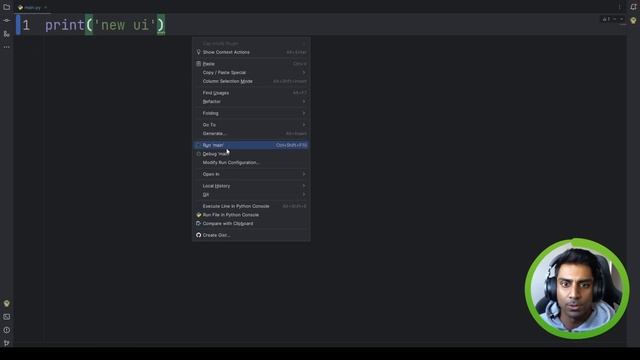Expand the Git submenu
The height and width of the screenshot is (360, 640).
[x=251, y=195]
